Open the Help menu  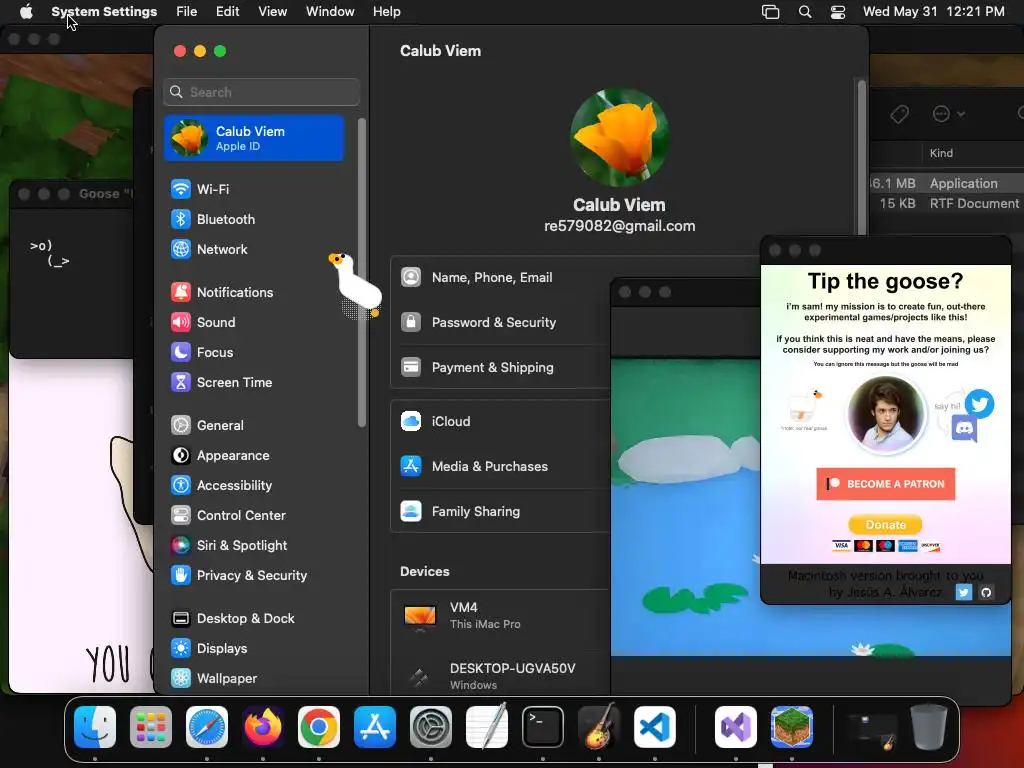tap(387, 12)
